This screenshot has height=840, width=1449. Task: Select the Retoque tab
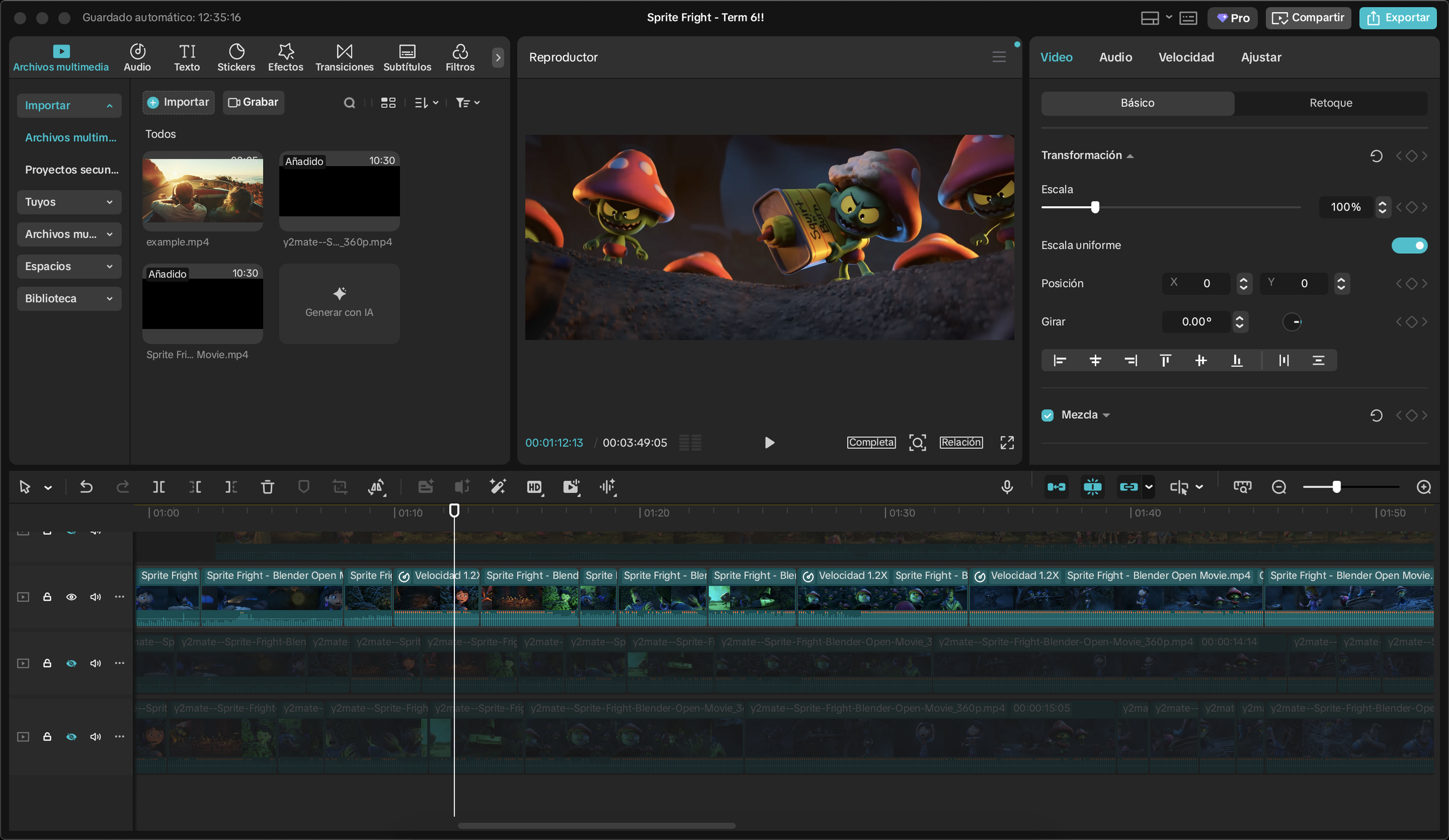pyautogui.click(x=1331, y=103)
